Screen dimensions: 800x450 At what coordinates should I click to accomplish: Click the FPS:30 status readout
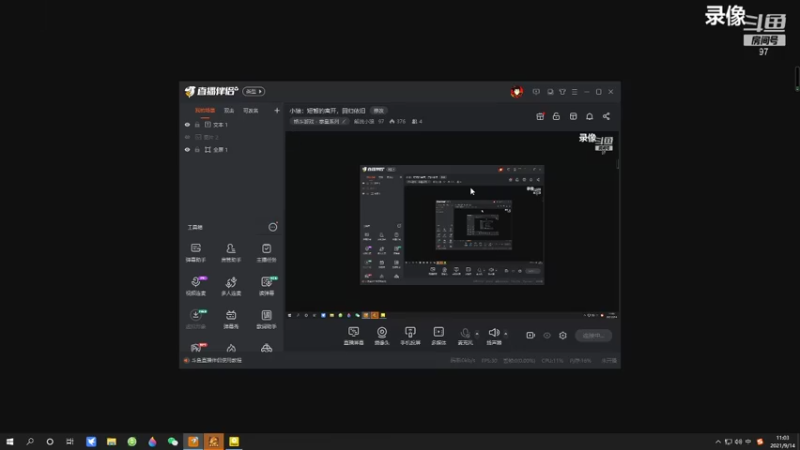coord(489,361)
